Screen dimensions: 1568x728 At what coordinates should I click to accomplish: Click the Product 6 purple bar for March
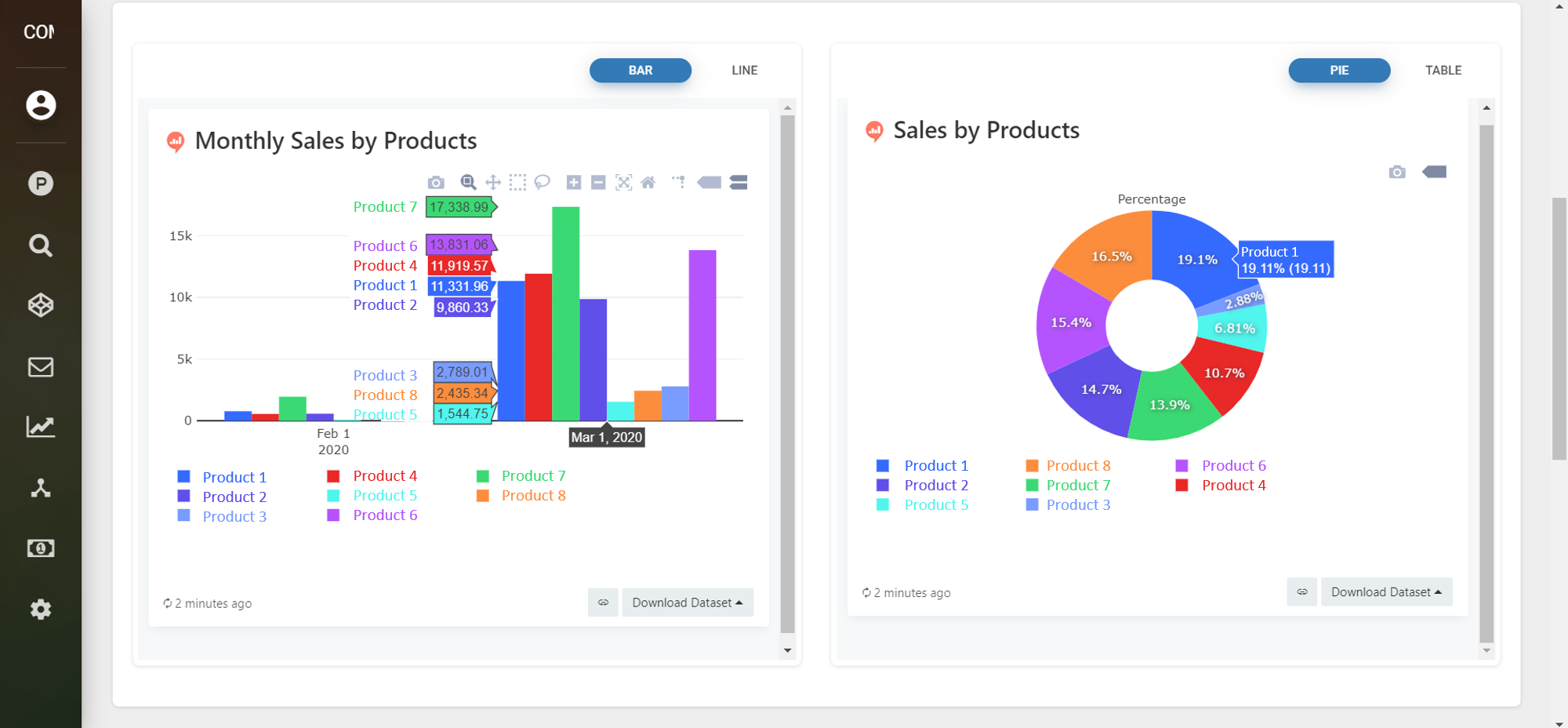pos(702,336)
